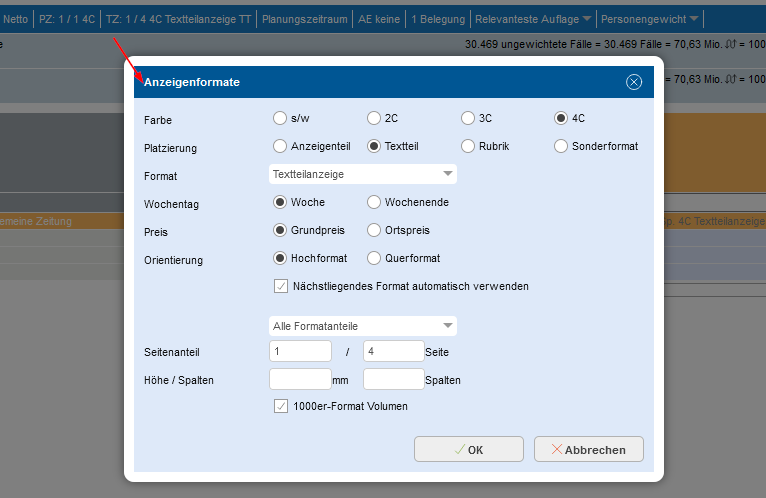
Task: Select Ortspreis price option
Action: 374,230
